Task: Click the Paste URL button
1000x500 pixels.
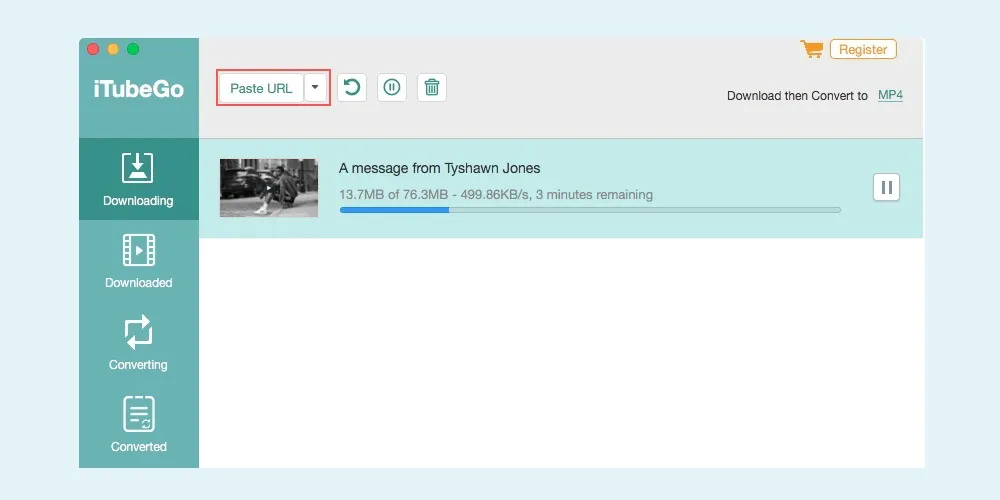Action: click(x=261, y=88)
